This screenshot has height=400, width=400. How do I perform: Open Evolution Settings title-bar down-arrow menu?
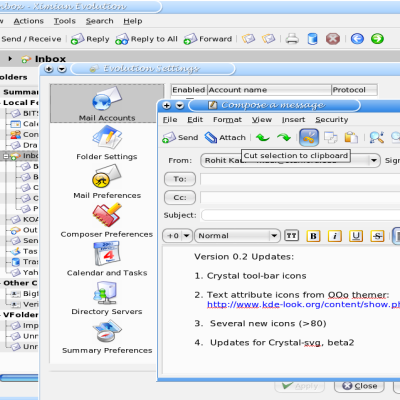(62, 69)
